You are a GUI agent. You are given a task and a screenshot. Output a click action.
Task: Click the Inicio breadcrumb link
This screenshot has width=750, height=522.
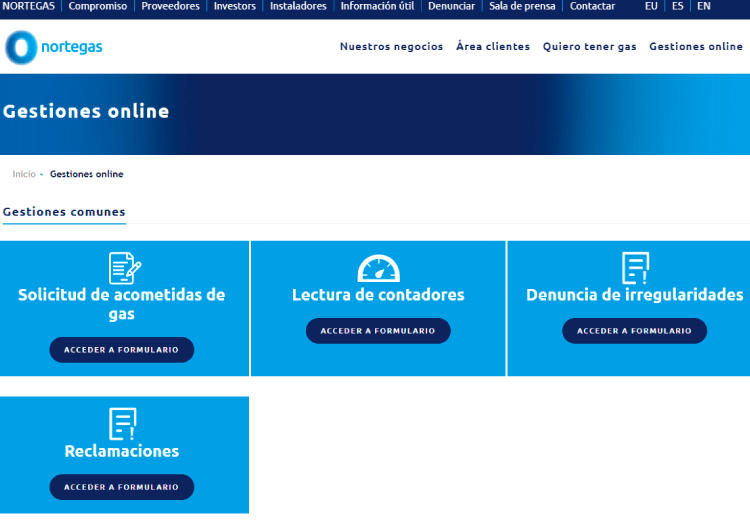(24, 174)
